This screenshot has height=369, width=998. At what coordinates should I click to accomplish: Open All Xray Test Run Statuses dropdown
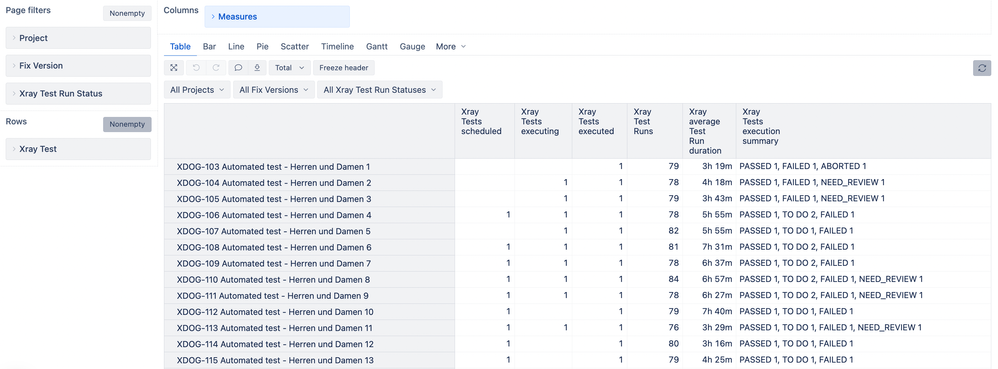click(x=380, y=90)
